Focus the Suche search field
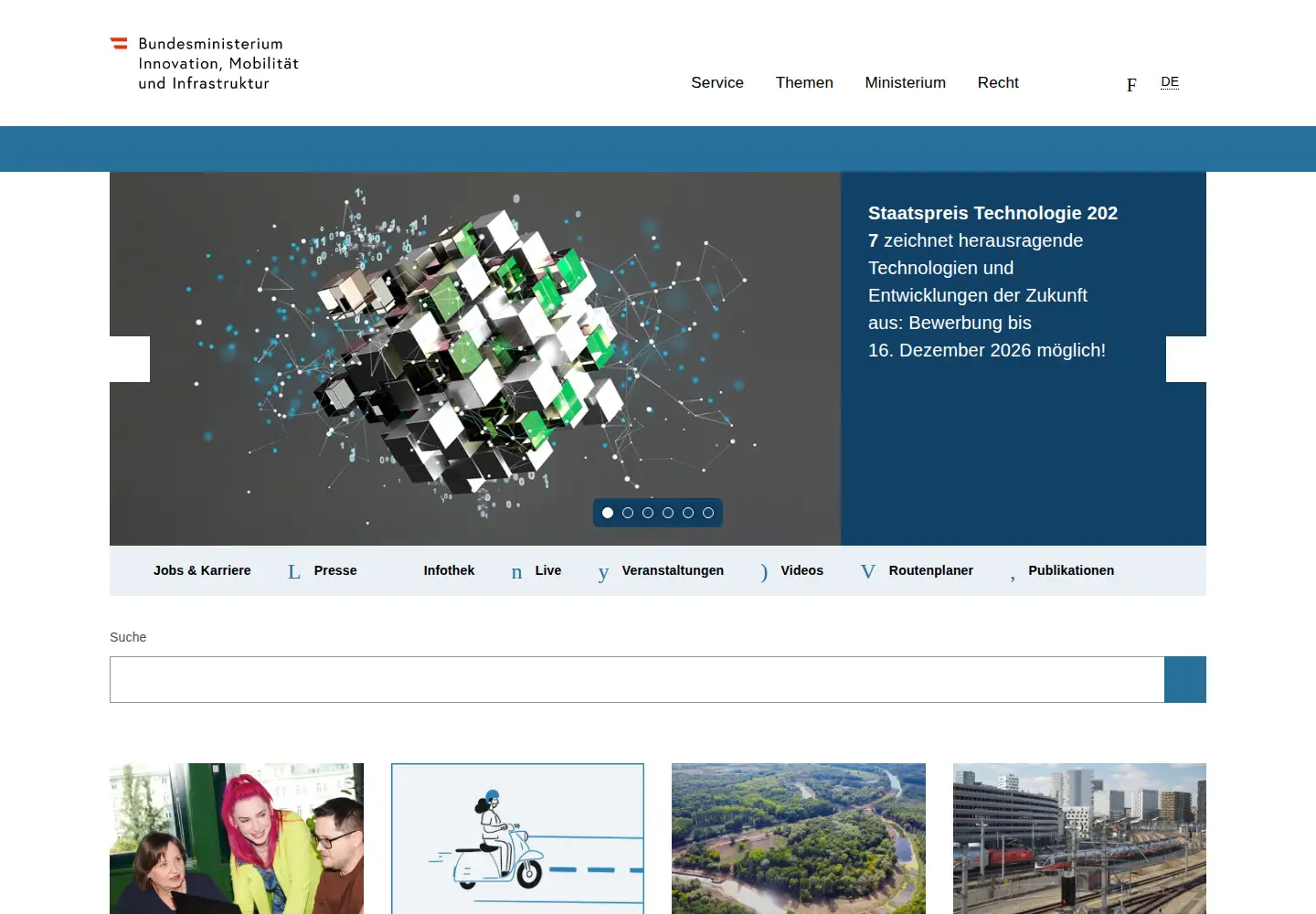 (x=637, y=679)
